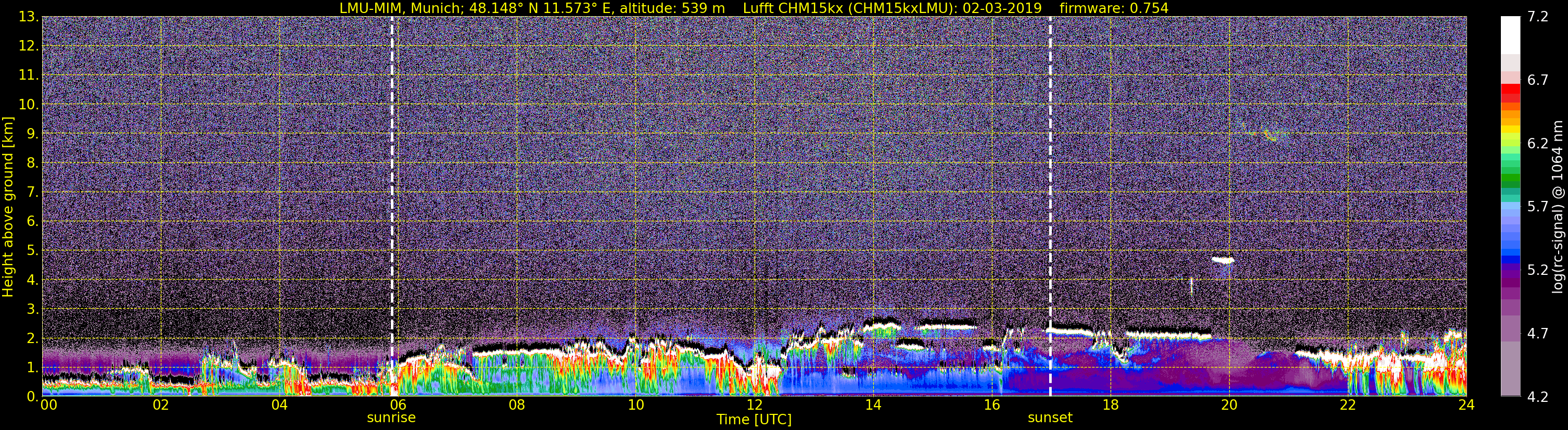This screenshot has width=1568, height=430.
Task: Click the 'sunset' label below the time axis
Action: 1050,418
